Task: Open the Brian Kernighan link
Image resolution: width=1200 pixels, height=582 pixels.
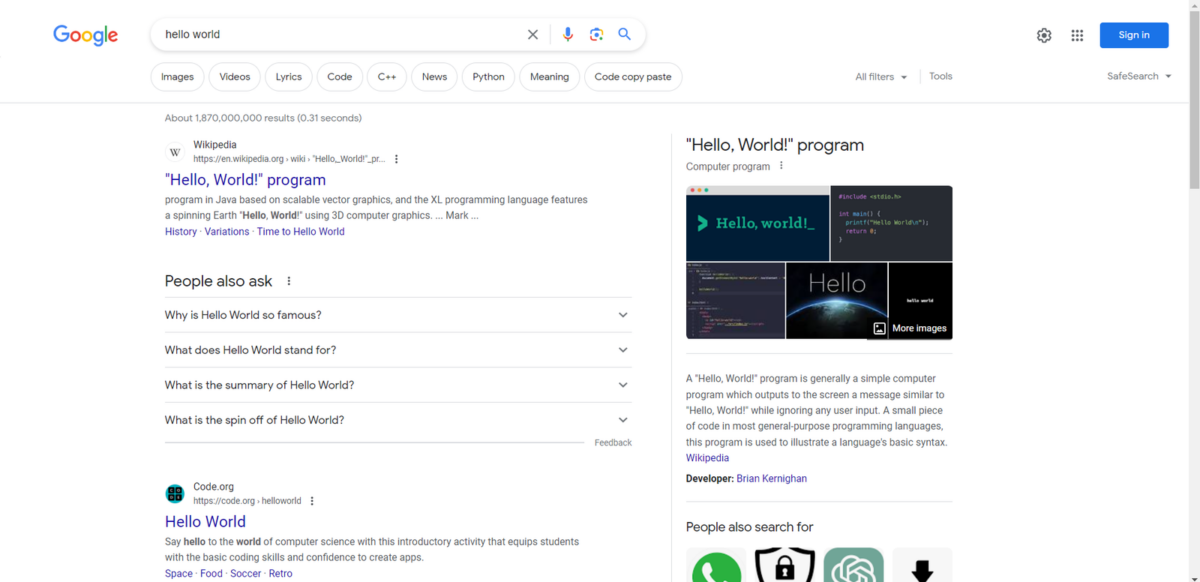Action: click(x=771, y=479)
